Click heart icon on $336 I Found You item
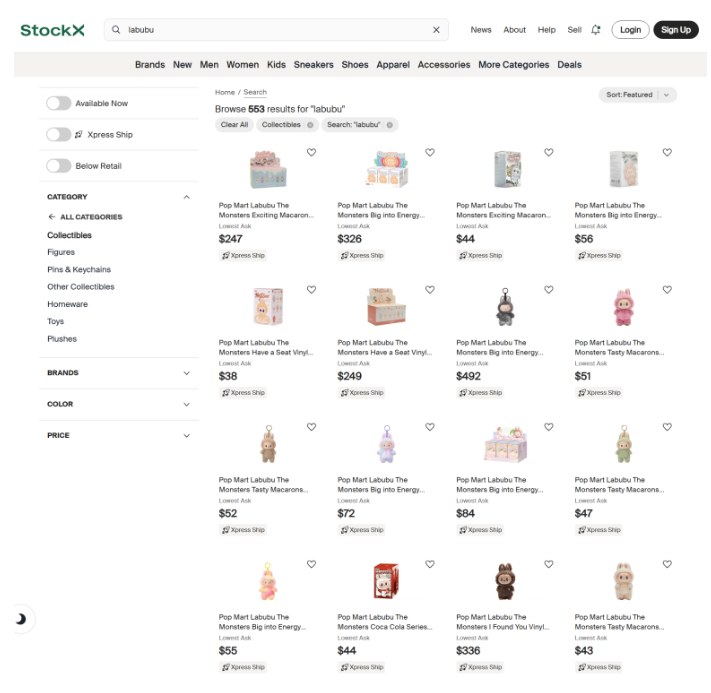The height and width of the screenshot is (693, 711). click(x=549, y=564)
